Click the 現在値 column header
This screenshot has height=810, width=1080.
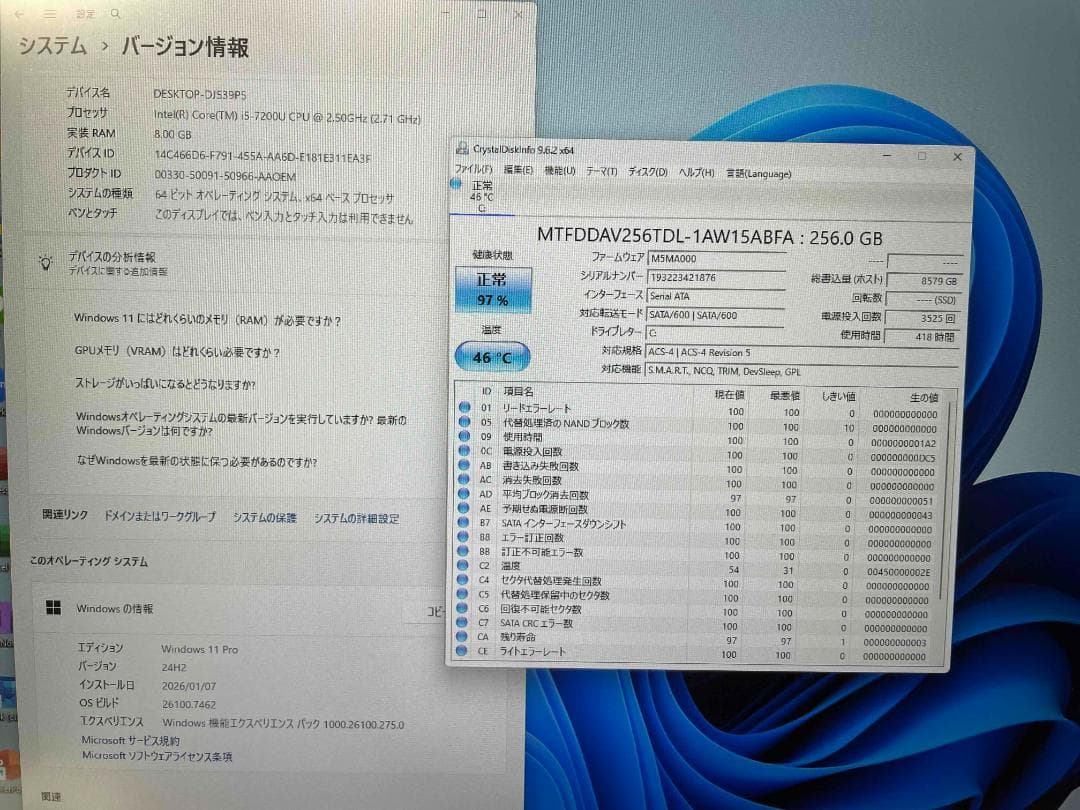tap(729, 395)
